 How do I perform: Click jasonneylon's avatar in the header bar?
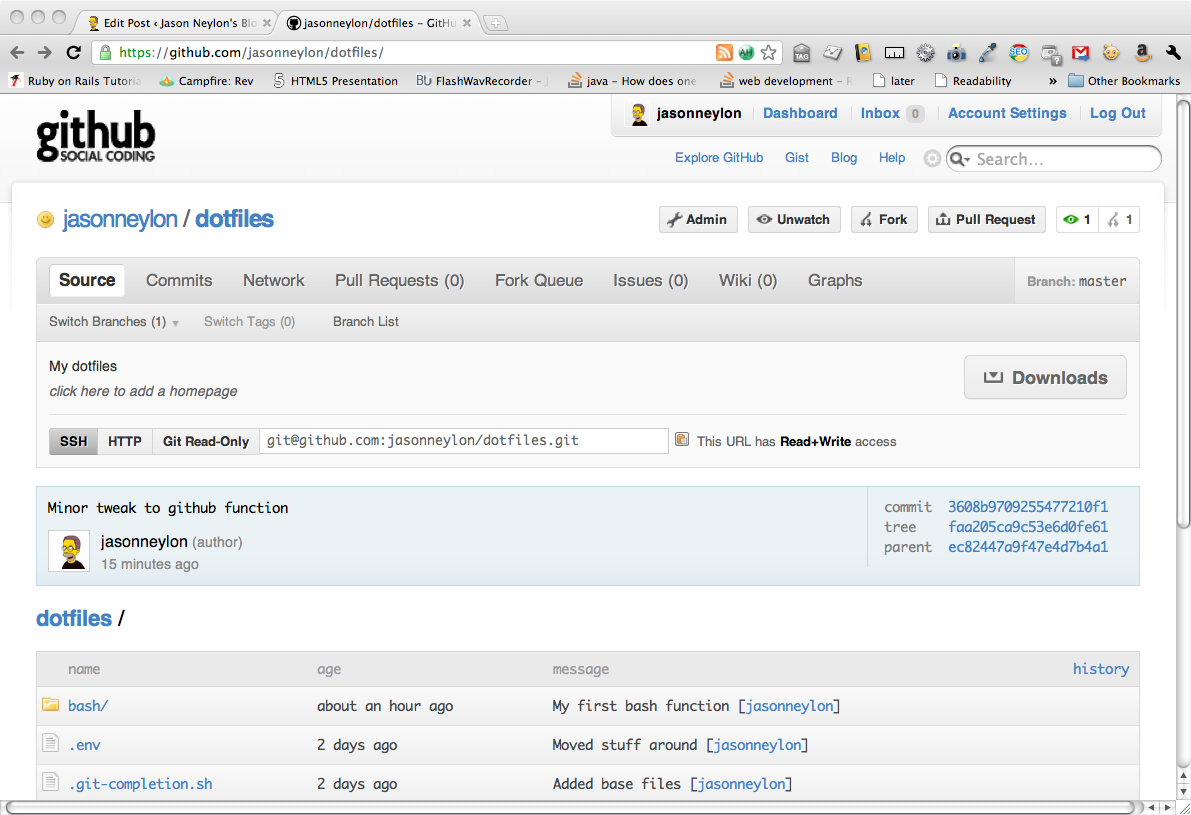tap(638, 113)
